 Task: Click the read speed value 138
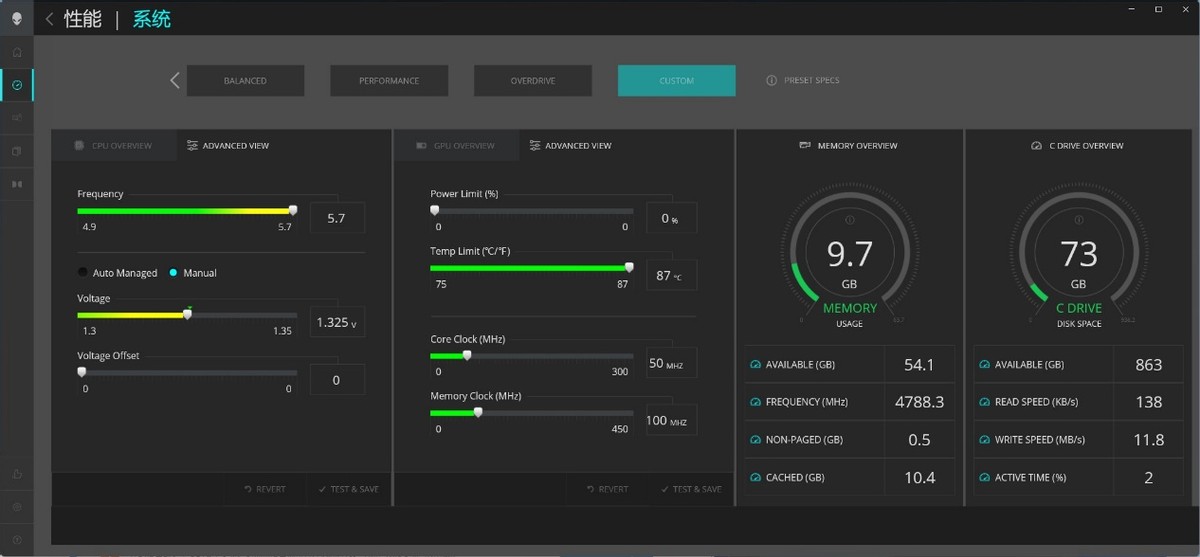tap(1149, 402)
